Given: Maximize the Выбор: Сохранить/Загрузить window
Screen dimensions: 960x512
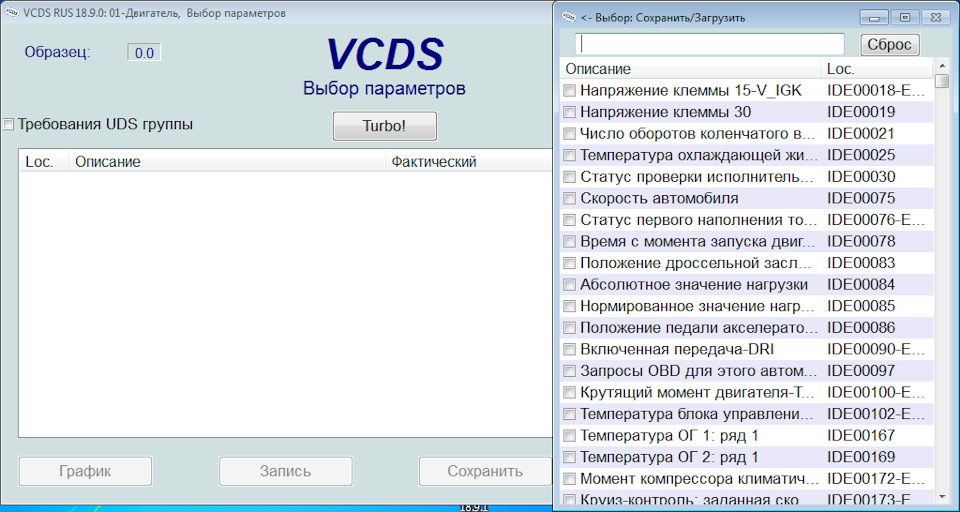Looking at the screenshot, I should point(905,17).
